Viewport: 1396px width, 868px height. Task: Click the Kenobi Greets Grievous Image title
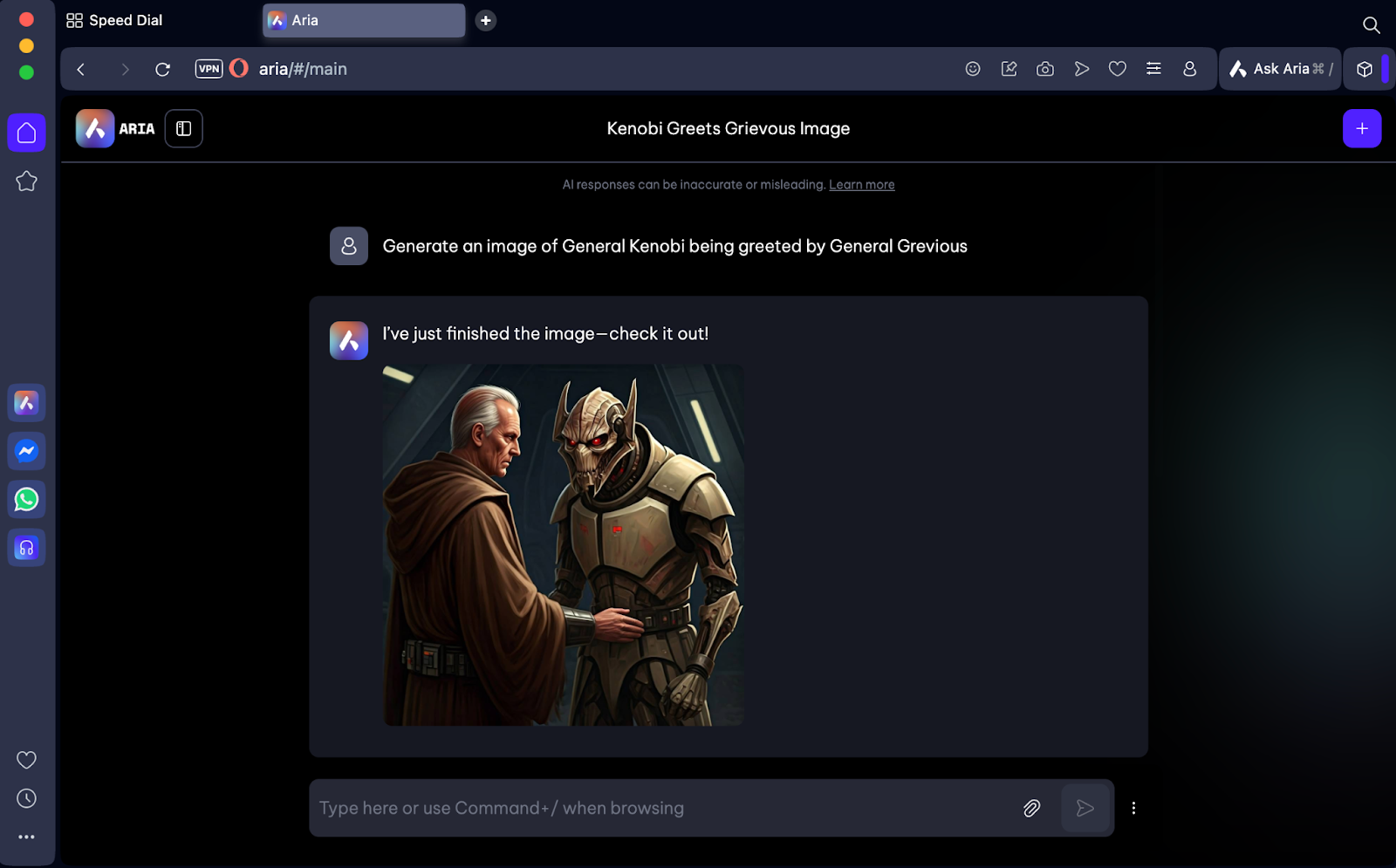pos(729,128)
